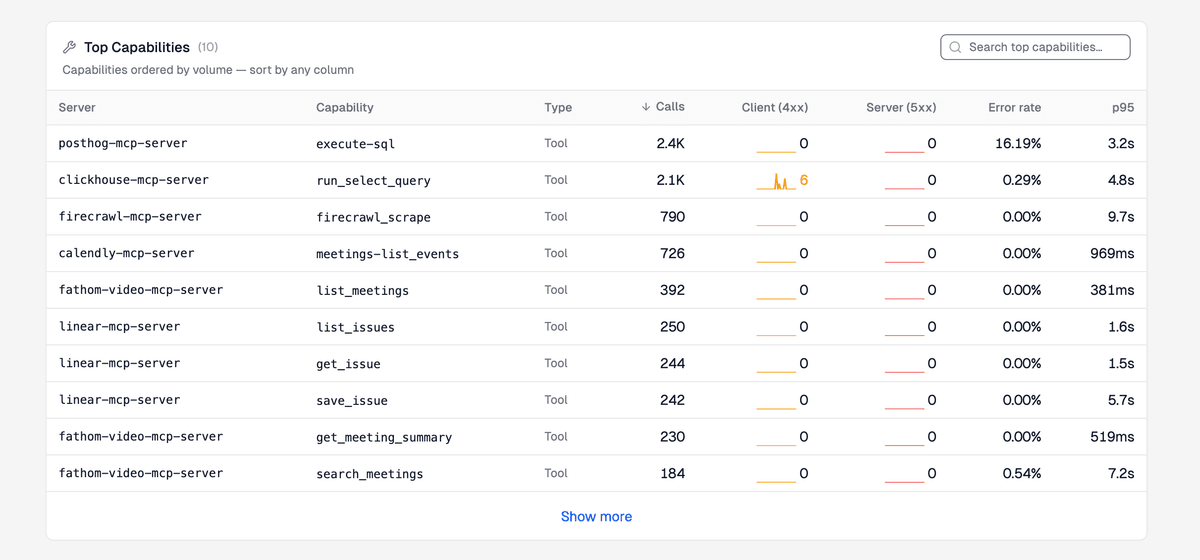The image size is (1200, 560).
Task: Click the 7.2s p95 value
Action: pyautogui.click(x=1121, y=472)
